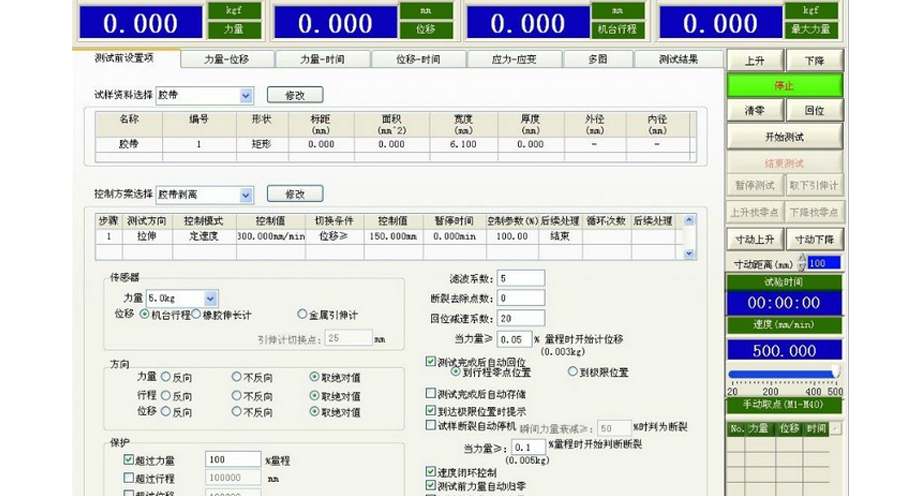Click the 上升 button to raise
Image resolution: width=920 pixels, height=496 pixels.
pyautogui.click(x=756, y=61)
